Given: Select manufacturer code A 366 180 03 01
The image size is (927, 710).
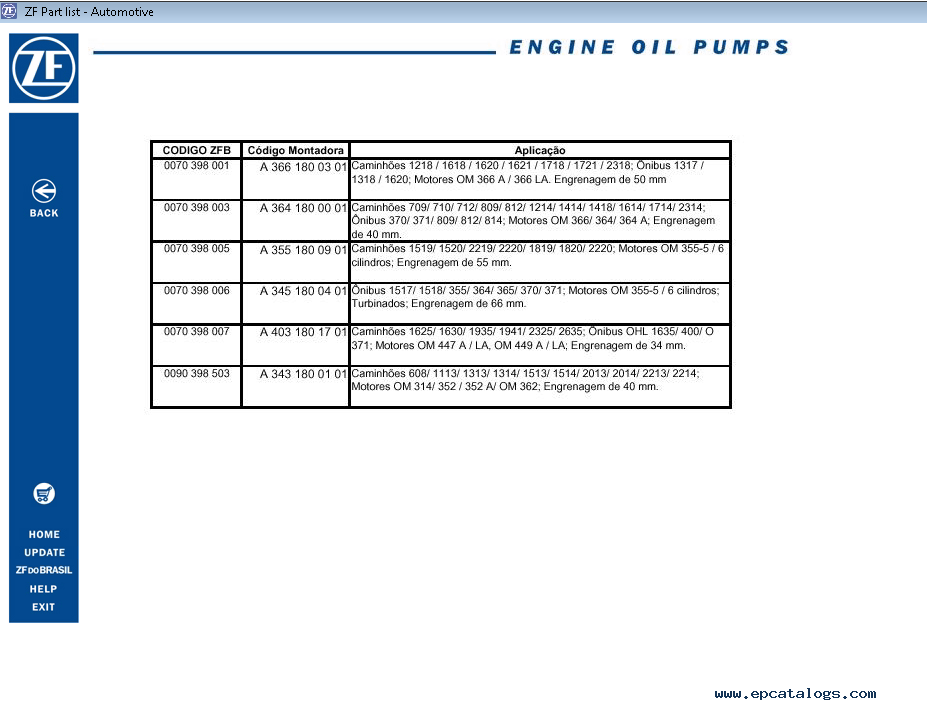Looking at the screenshot, I should pyautogui.click(x=303, y=167).
